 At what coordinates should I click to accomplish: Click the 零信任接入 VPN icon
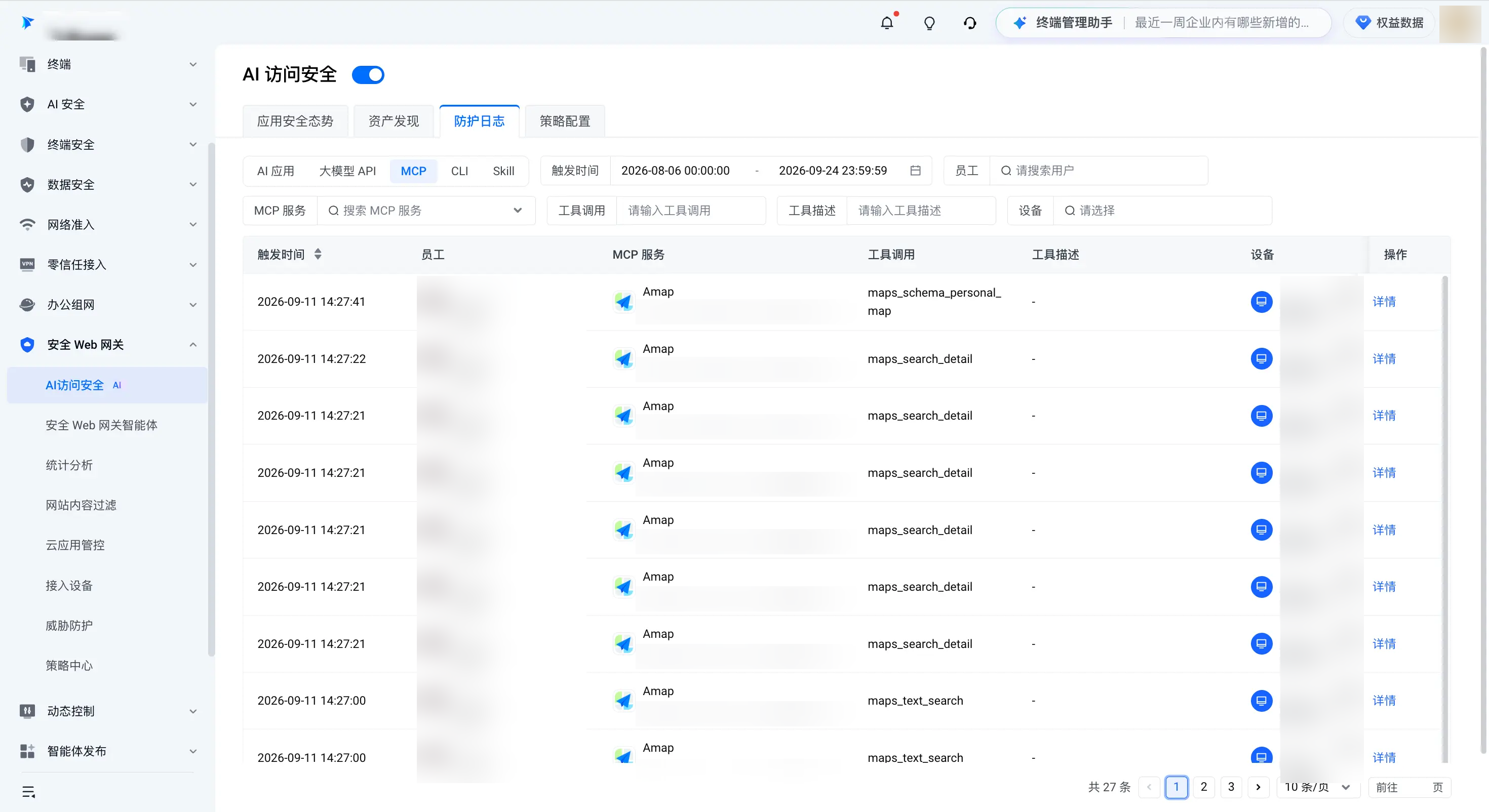(x=27, y=265)
